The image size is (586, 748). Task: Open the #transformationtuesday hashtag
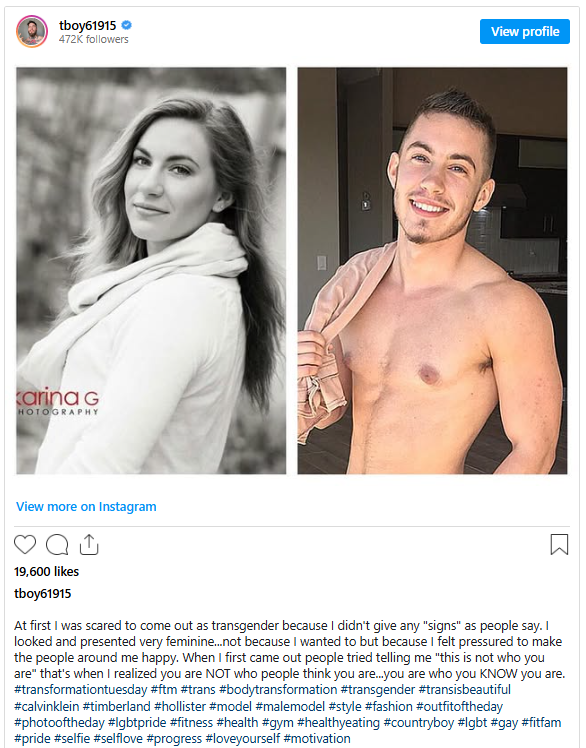pos(81,690)
